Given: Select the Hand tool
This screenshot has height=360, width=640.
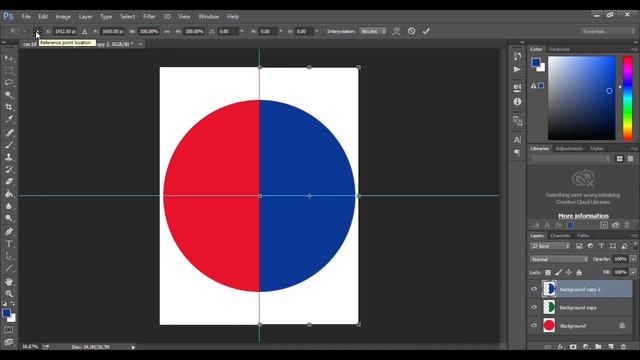Looking at the screenshot, I should coord(9,282).
